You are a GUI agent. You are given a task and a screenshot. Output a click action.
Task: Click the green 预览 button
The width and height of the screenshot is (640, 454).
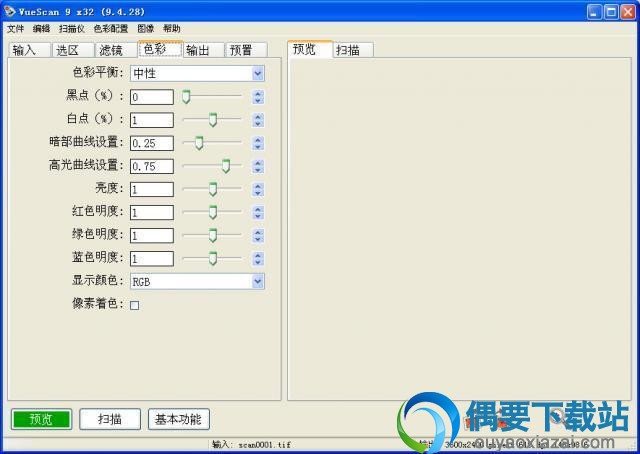[x=41, y=419]
